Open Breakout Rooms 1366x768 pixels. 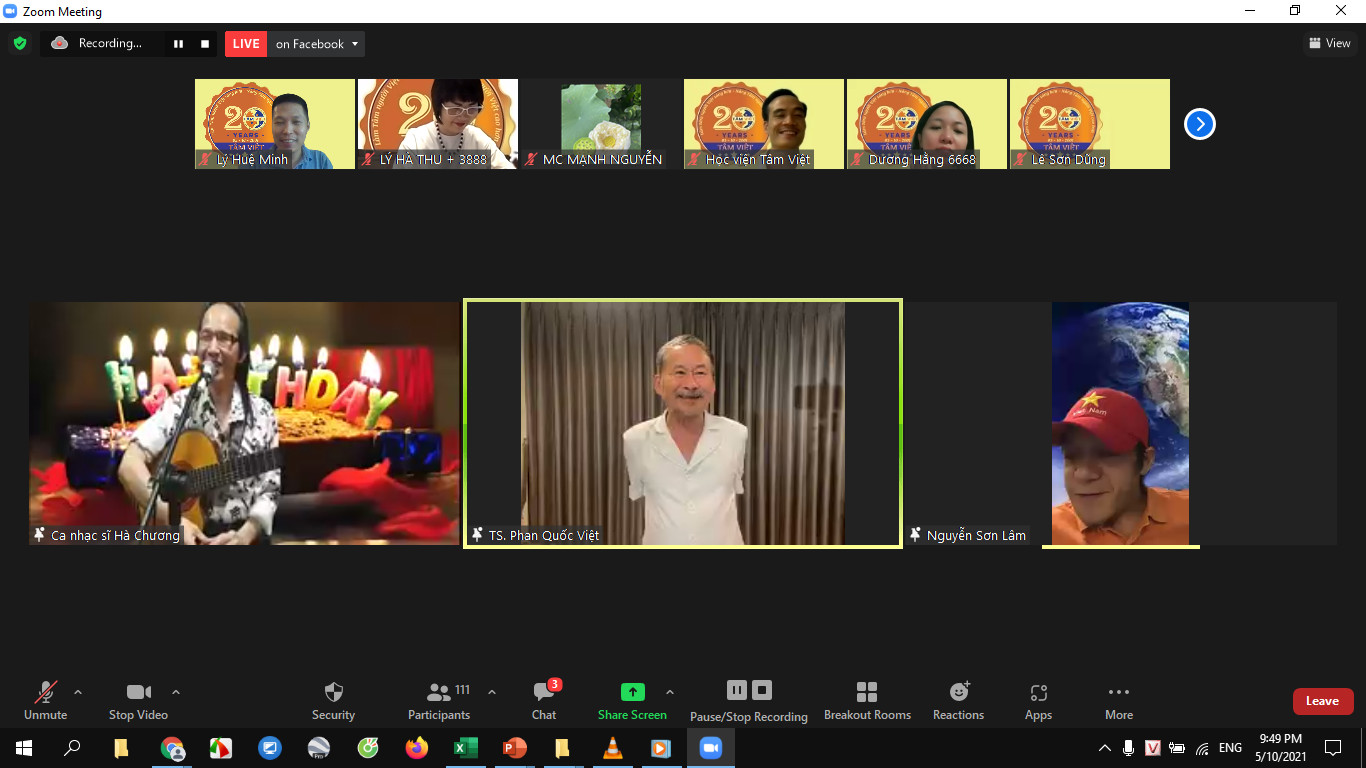click(867, 701)
